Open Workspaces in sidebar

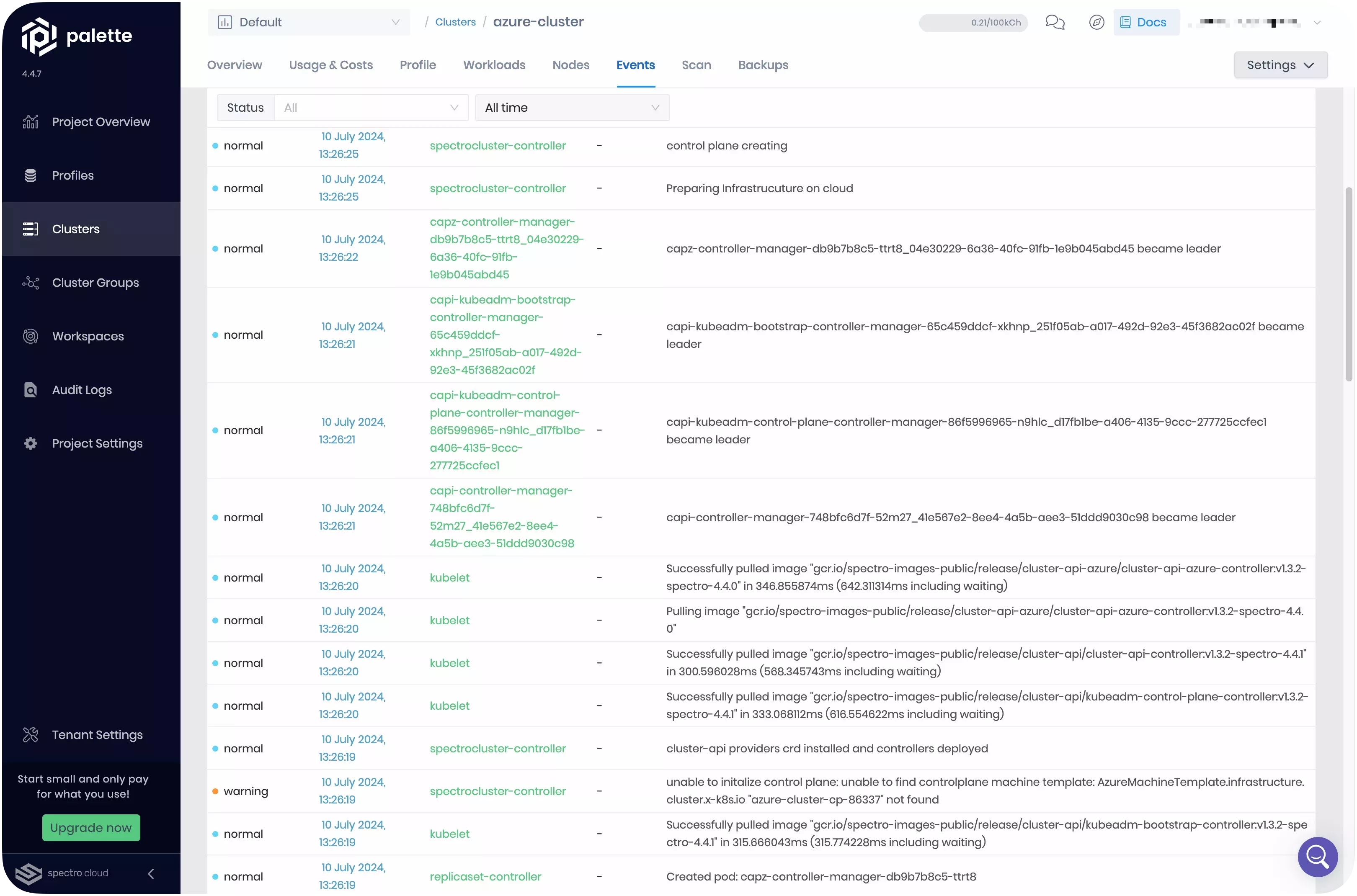coord(91,337)
